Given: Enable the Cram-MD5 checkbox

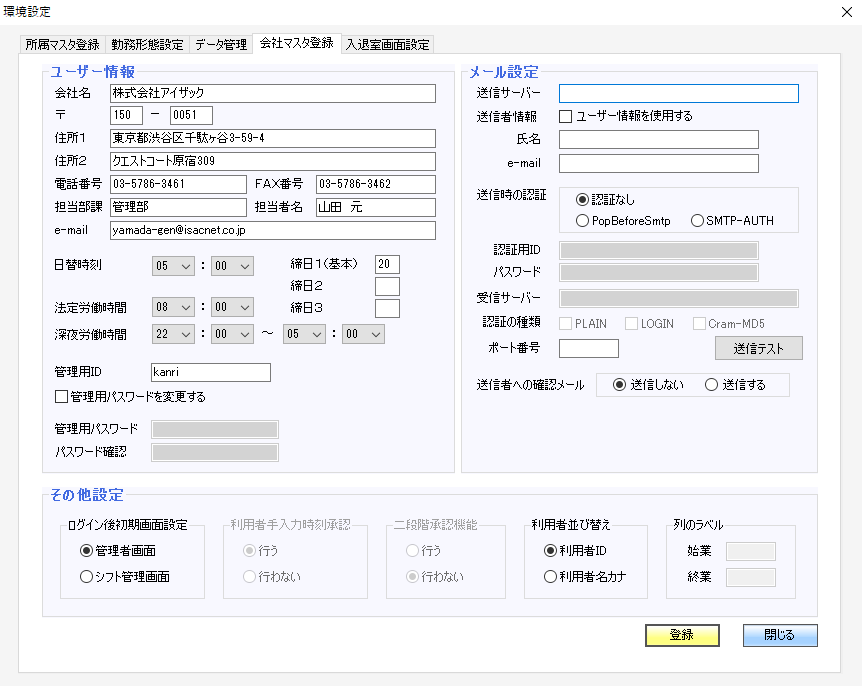Looking at the screenshot, I should [x=699, y=323].
